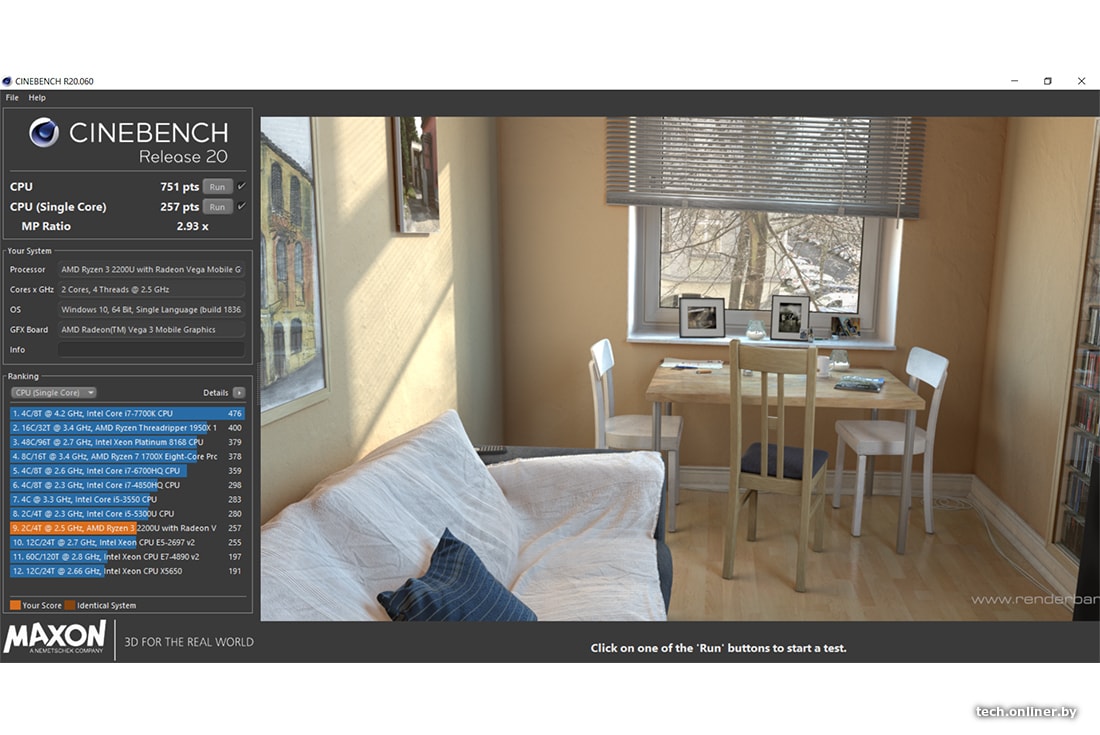The height and width of the screenshot is (735, 1100).
Task: Select ranking row 1 Intel Core i7-7700K
Action: coord(127,413)
